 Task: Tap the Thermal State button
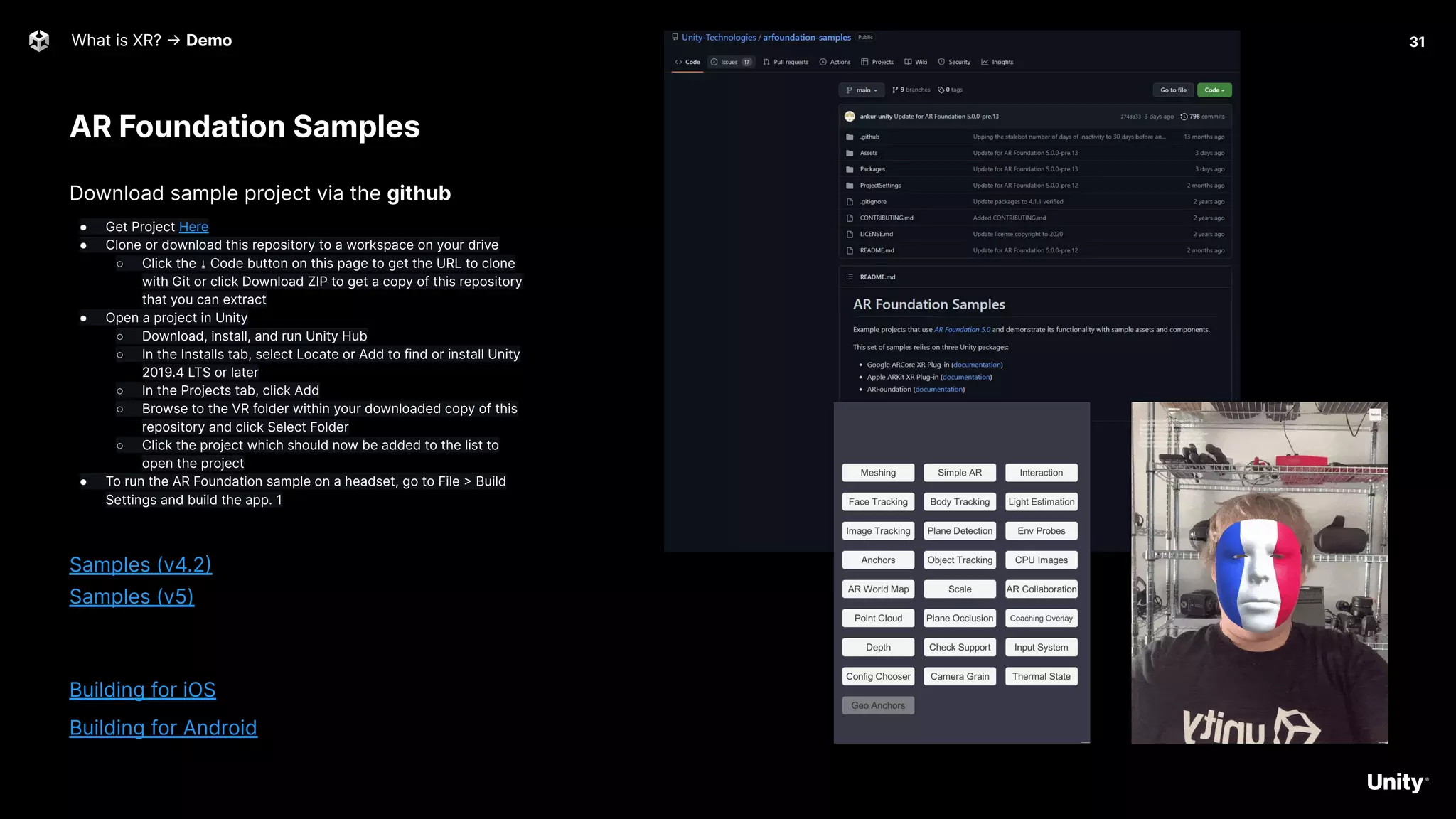pyautogui.click(x=1042, y=677)
